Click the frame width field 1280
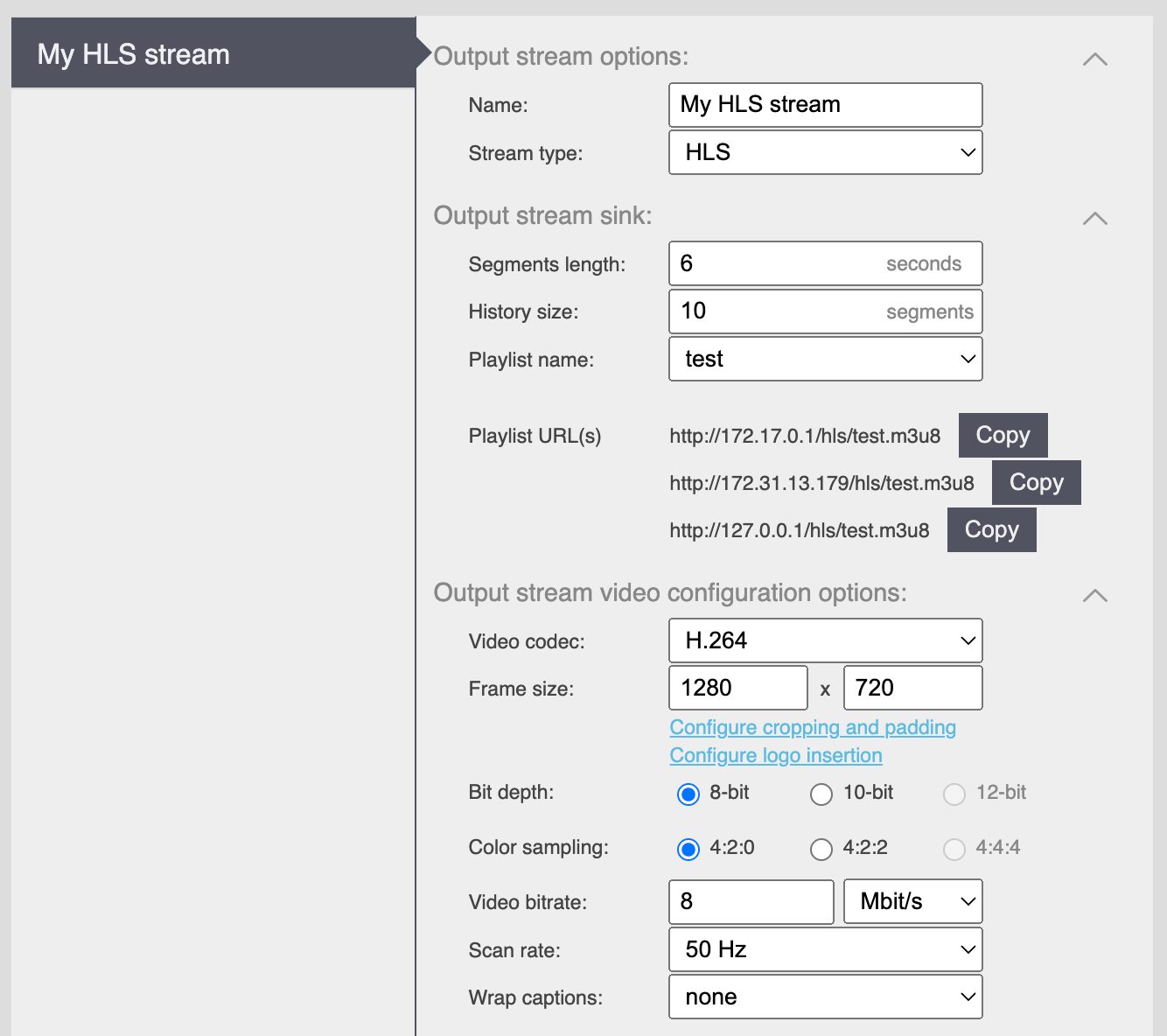Screen dimensions: 1167x1036 coord(738,688)
